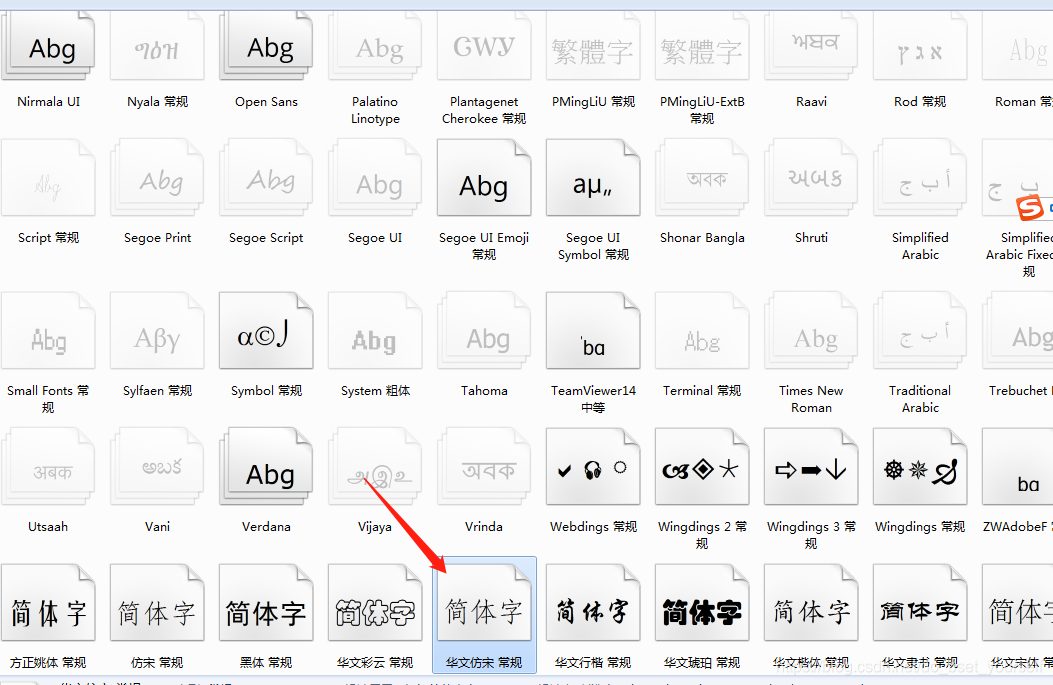Image resolution: width=1053 pixels, height=685 pixels.
Task: Choose the 华文彩云 常规 font icon
Action: coord(375,603)
